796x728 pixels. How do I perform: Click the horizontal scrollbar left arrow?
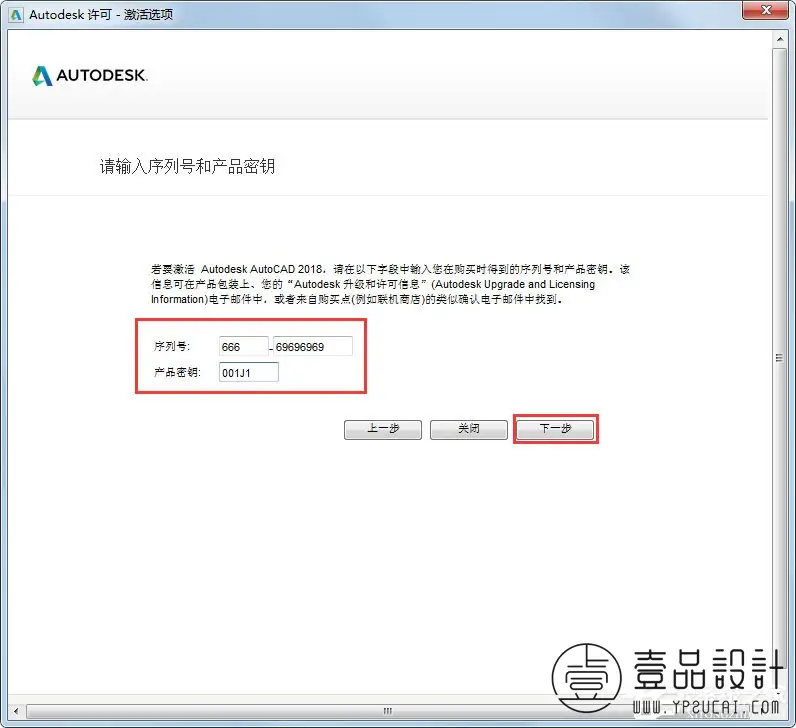[x=16, y=711]
